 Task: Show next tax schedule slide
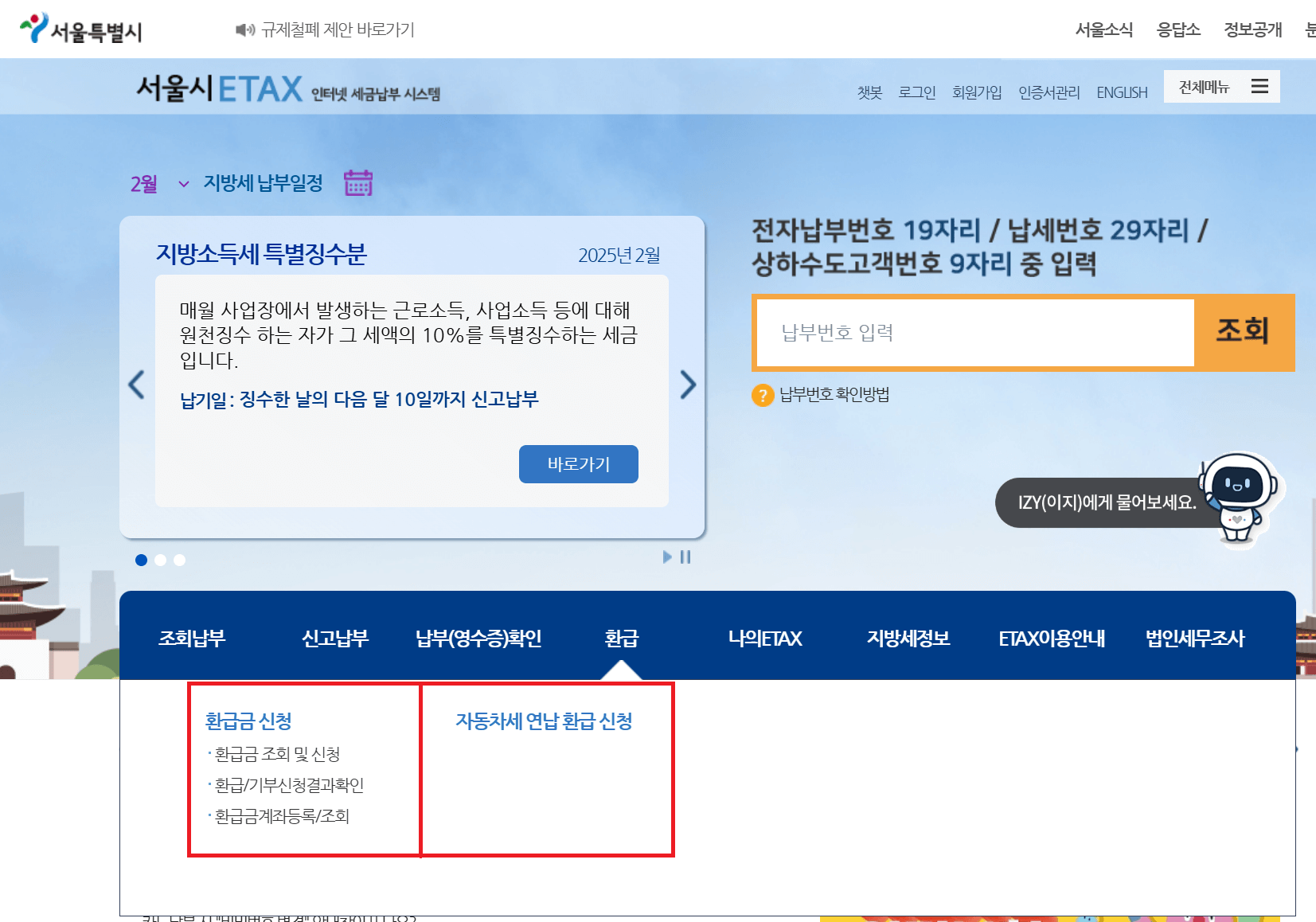click(x=688, y=385)
